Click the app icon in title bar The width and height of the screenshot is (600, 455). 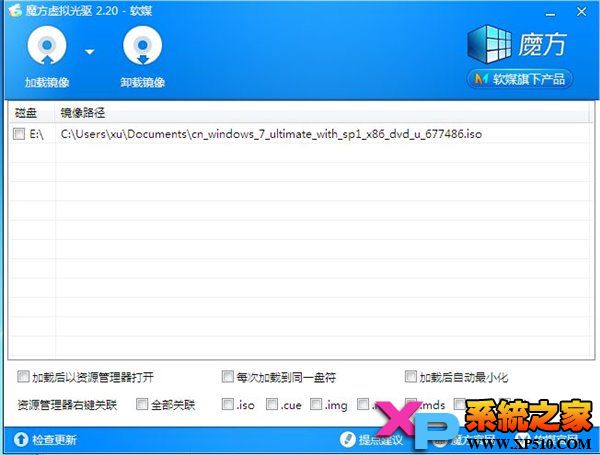point(15,10)
